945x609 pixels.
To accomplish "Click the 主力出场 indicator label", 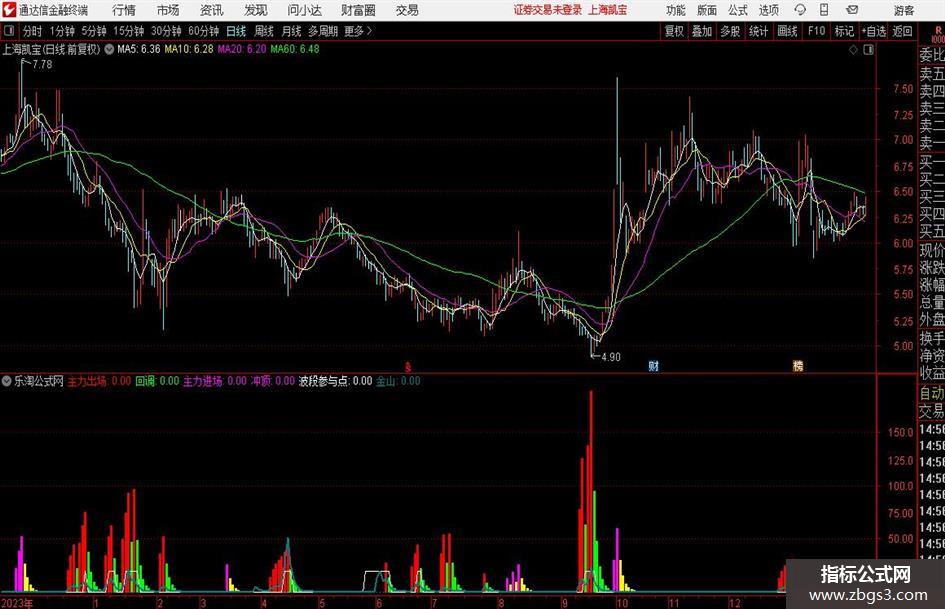I will [99, 381].
